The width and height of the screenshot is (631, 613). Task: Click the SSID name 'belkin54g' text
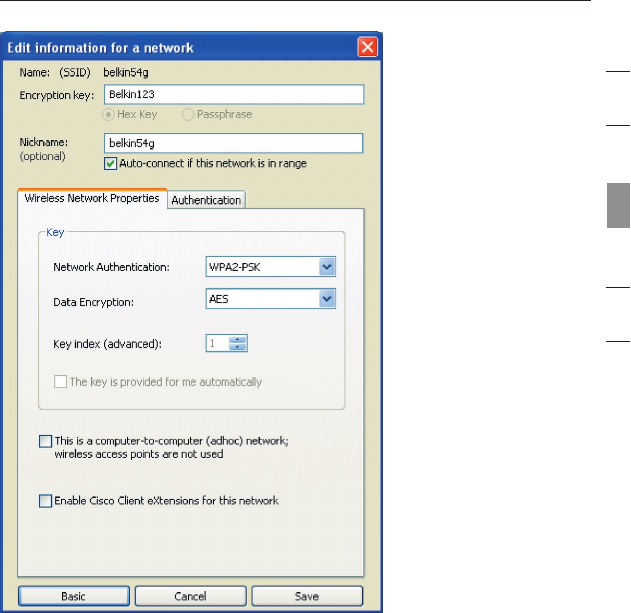tap(126, 72)
